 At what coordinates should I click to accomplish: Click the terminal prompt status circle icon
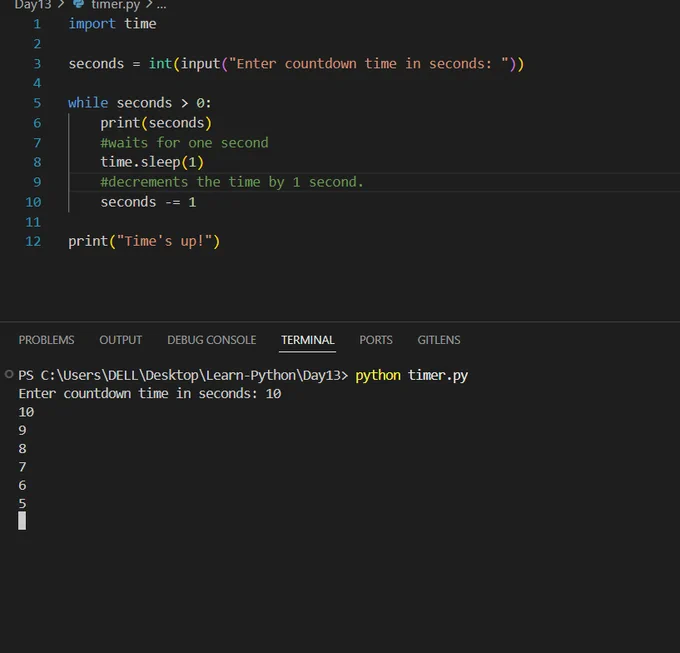pos(9,374)
